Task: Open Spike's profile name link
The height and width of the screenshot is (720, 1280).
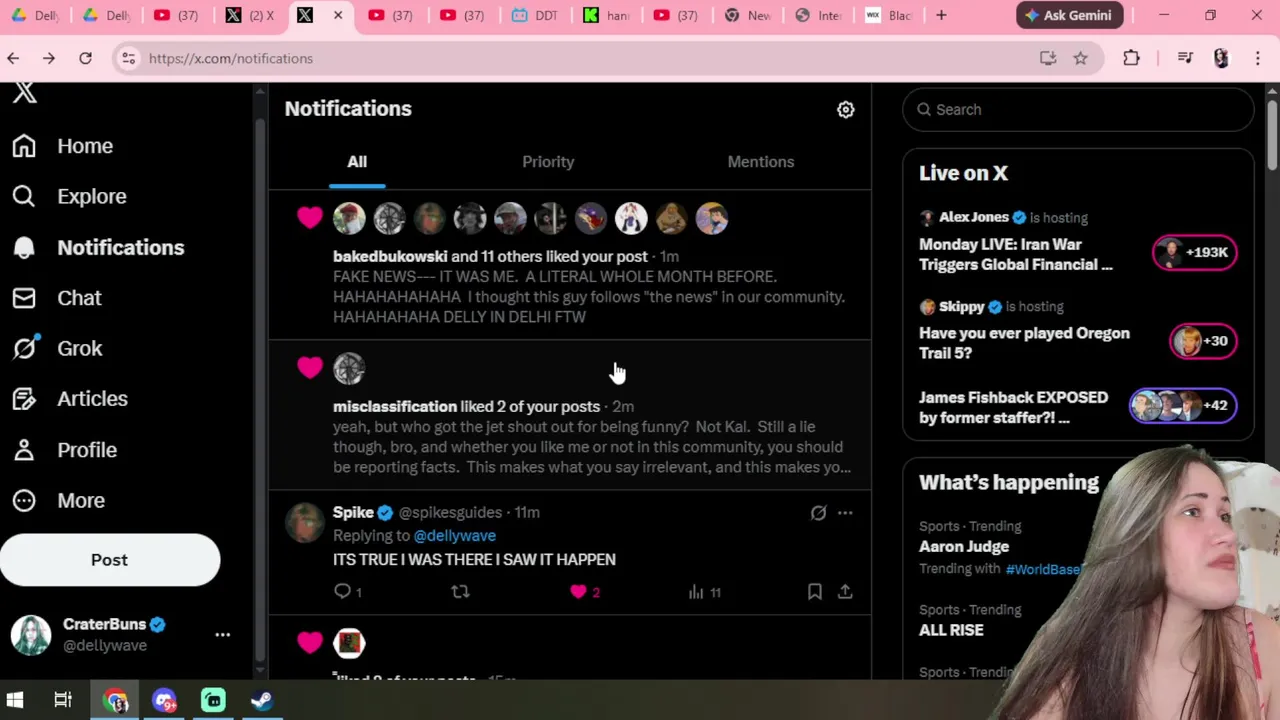Action: 353,512
